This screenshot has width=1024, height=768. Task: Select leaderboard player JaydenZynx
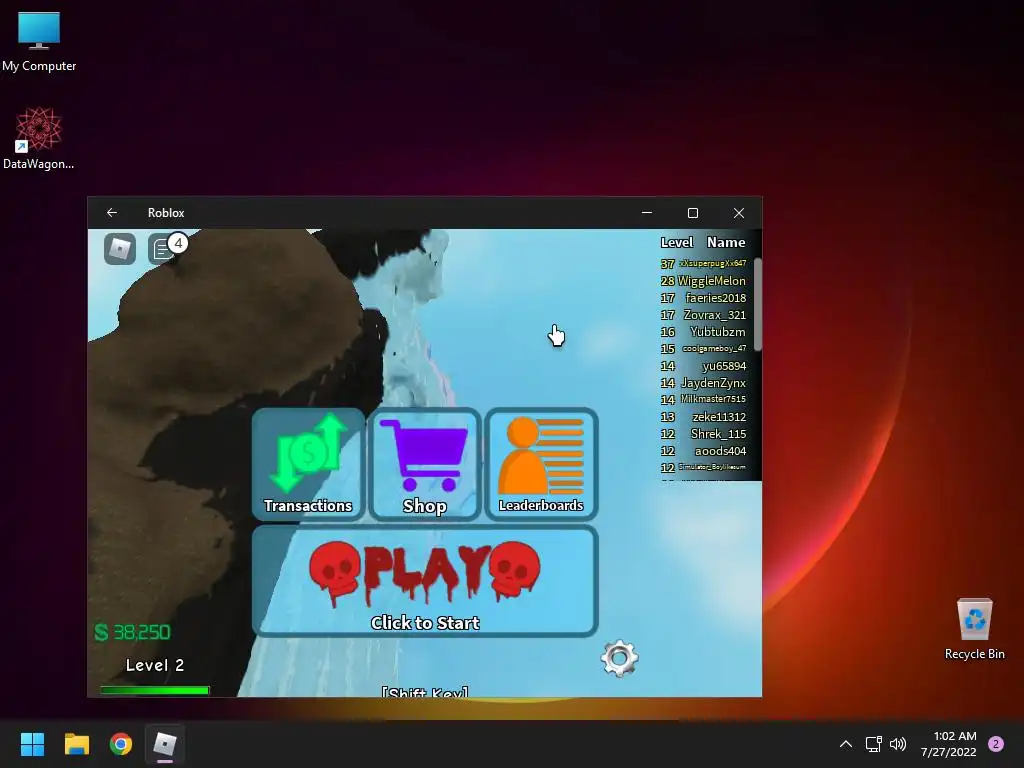(712, 383)
